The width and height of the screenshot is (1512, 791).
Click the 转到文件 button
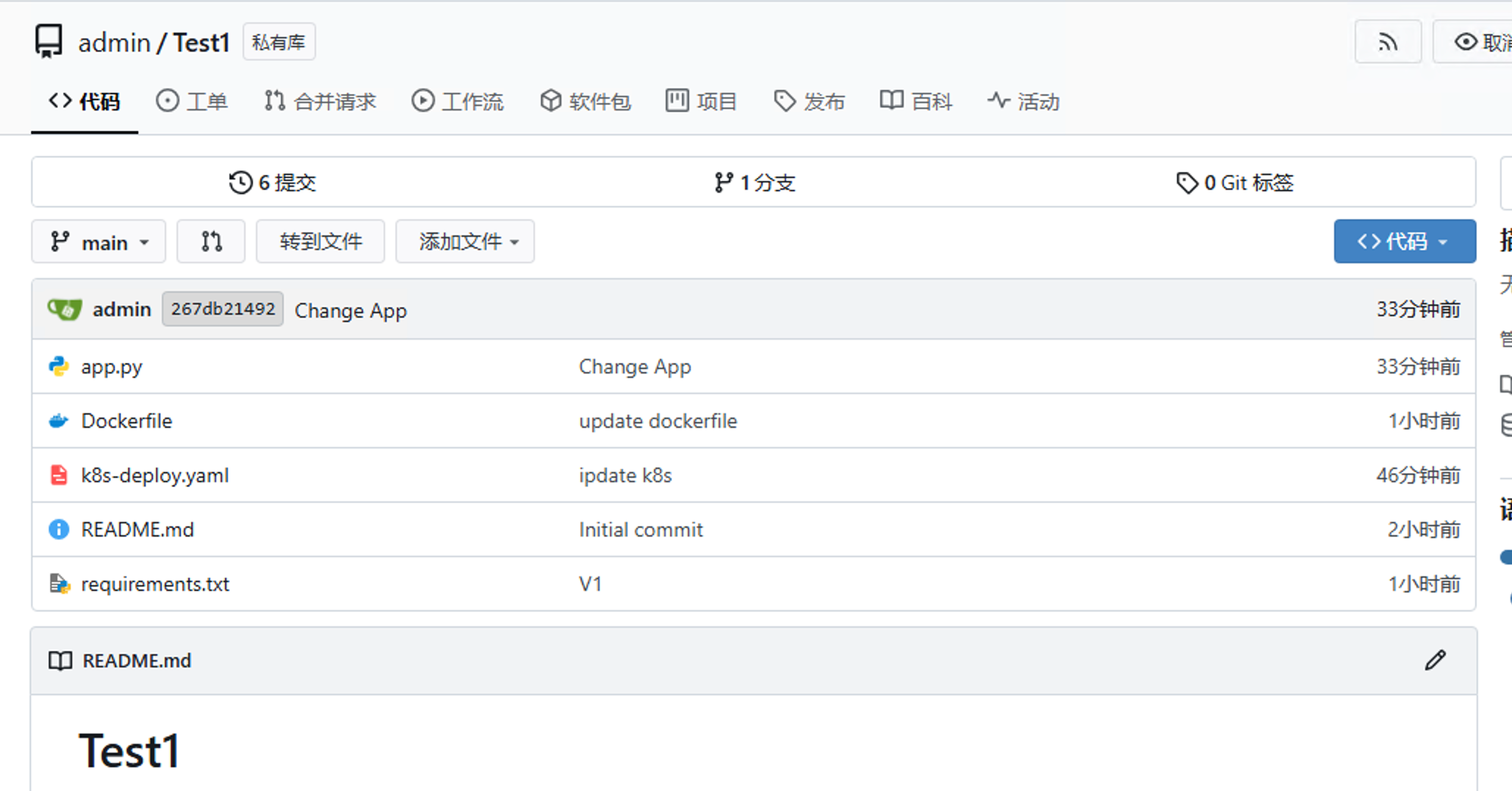pyautogui.click(x=320, y=241)
